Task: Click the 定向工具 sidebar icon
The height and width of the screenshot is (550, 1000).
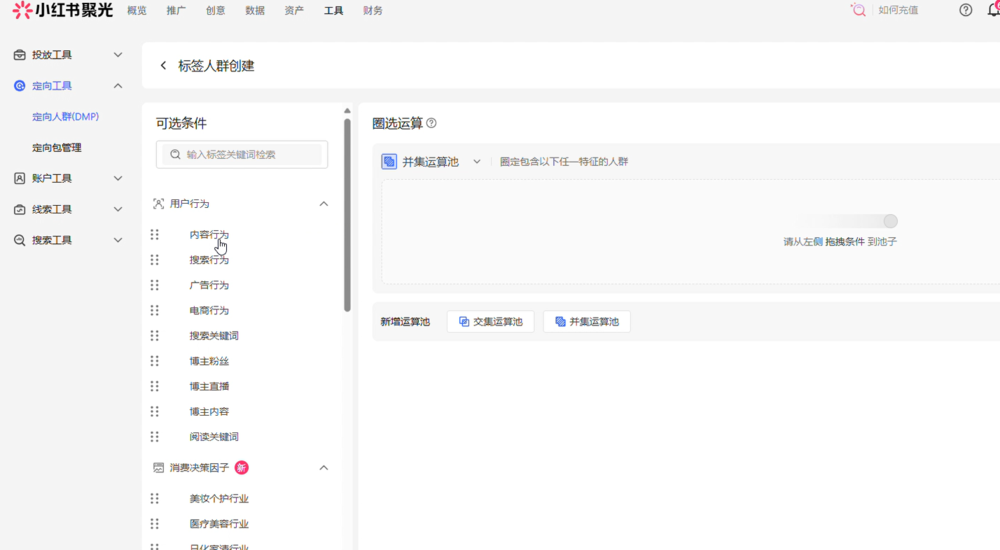Action: [x=20, y=85]
